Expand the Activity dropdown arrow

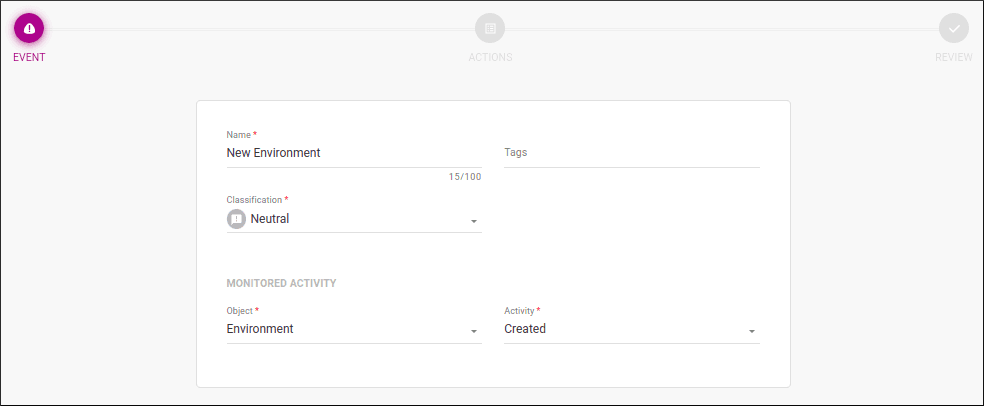click(x=751, y=331)
